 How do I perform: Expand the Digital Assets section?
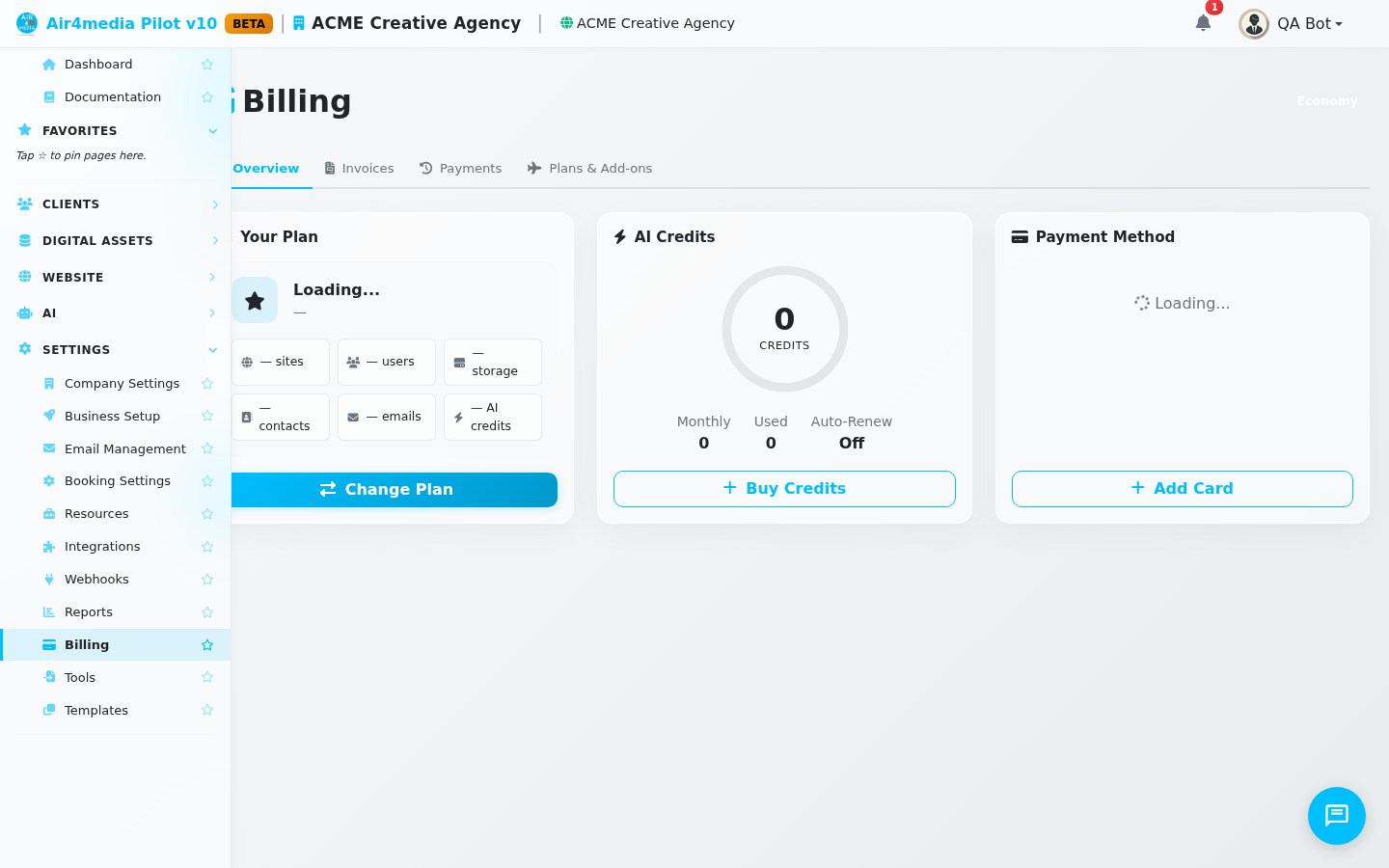click(x=116, y=241)
